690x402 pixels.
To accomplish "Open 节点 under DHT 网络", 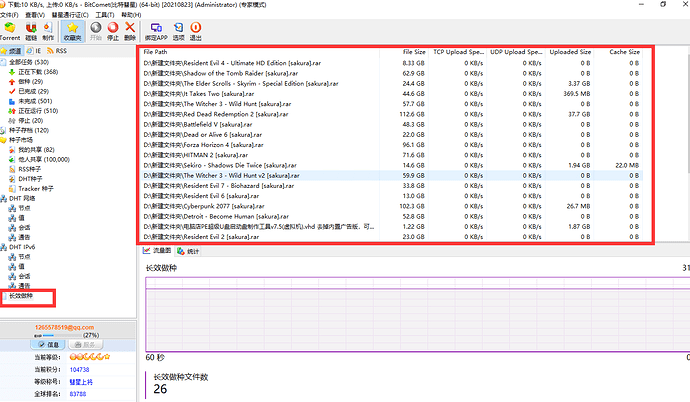I will tap(20, 208).
